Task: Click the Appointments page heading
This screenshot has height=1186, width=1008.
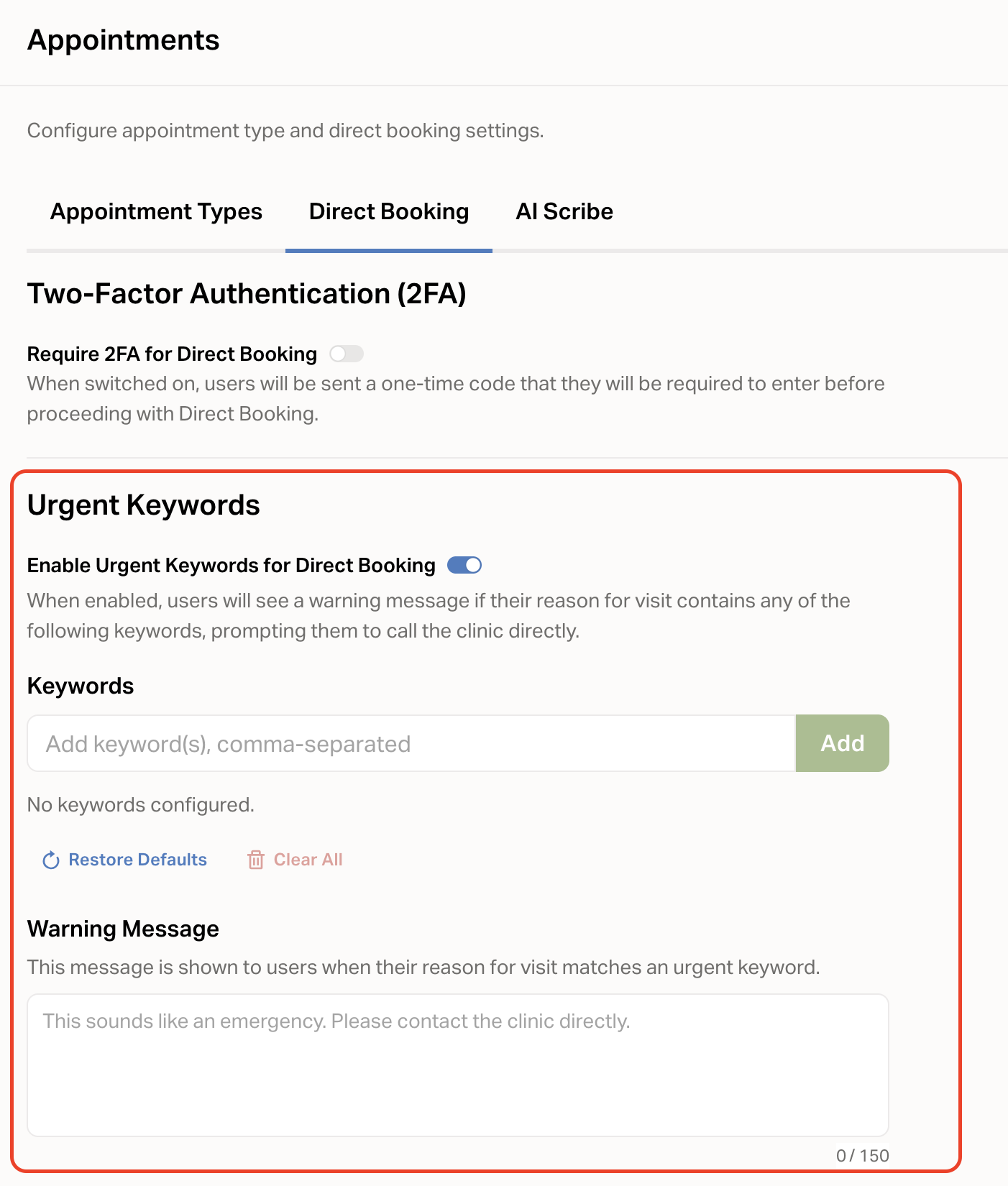Action: [123, 40]
